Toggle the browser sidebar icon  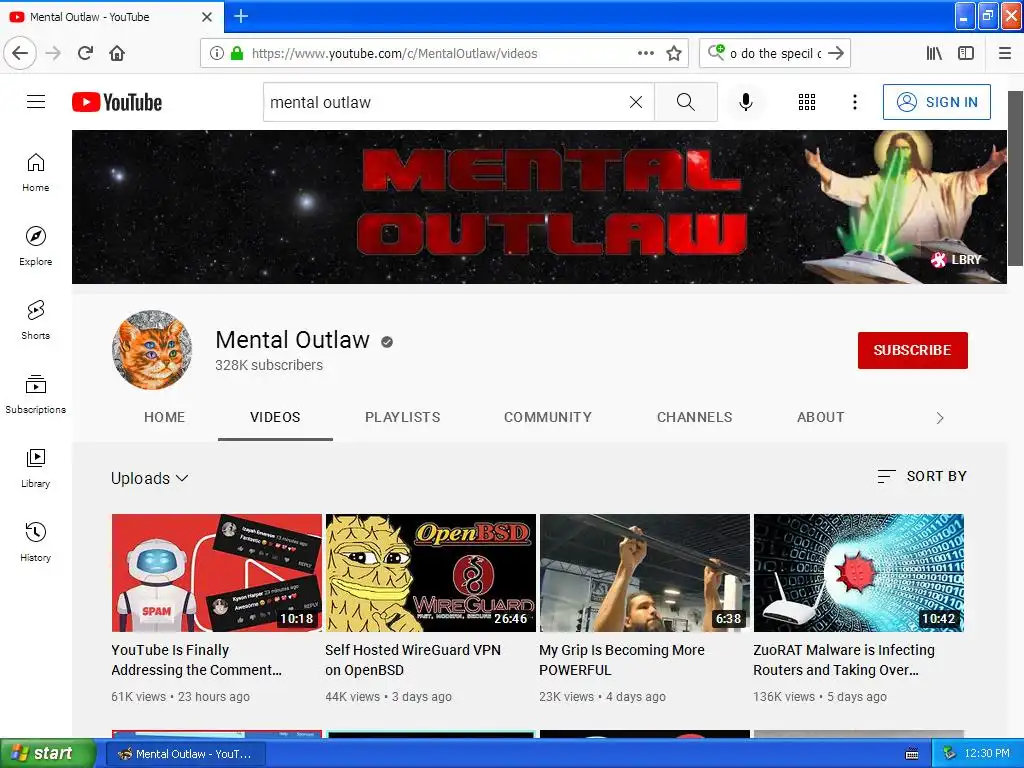[x=966, y=53]
